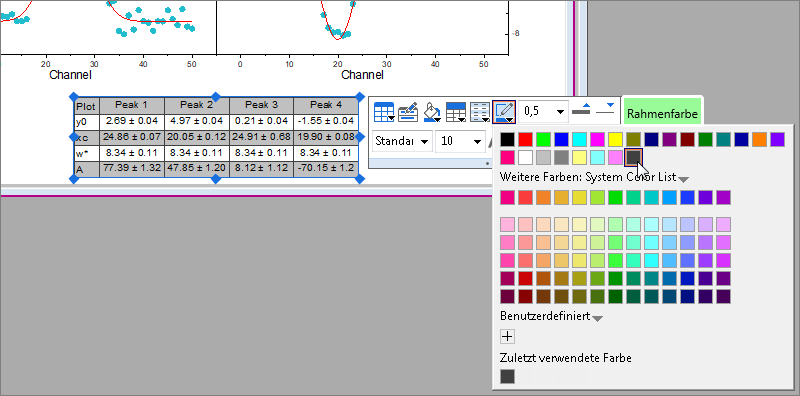Select the red swatch in top row
The image size is (800, 396).
[x=526, y=139]
